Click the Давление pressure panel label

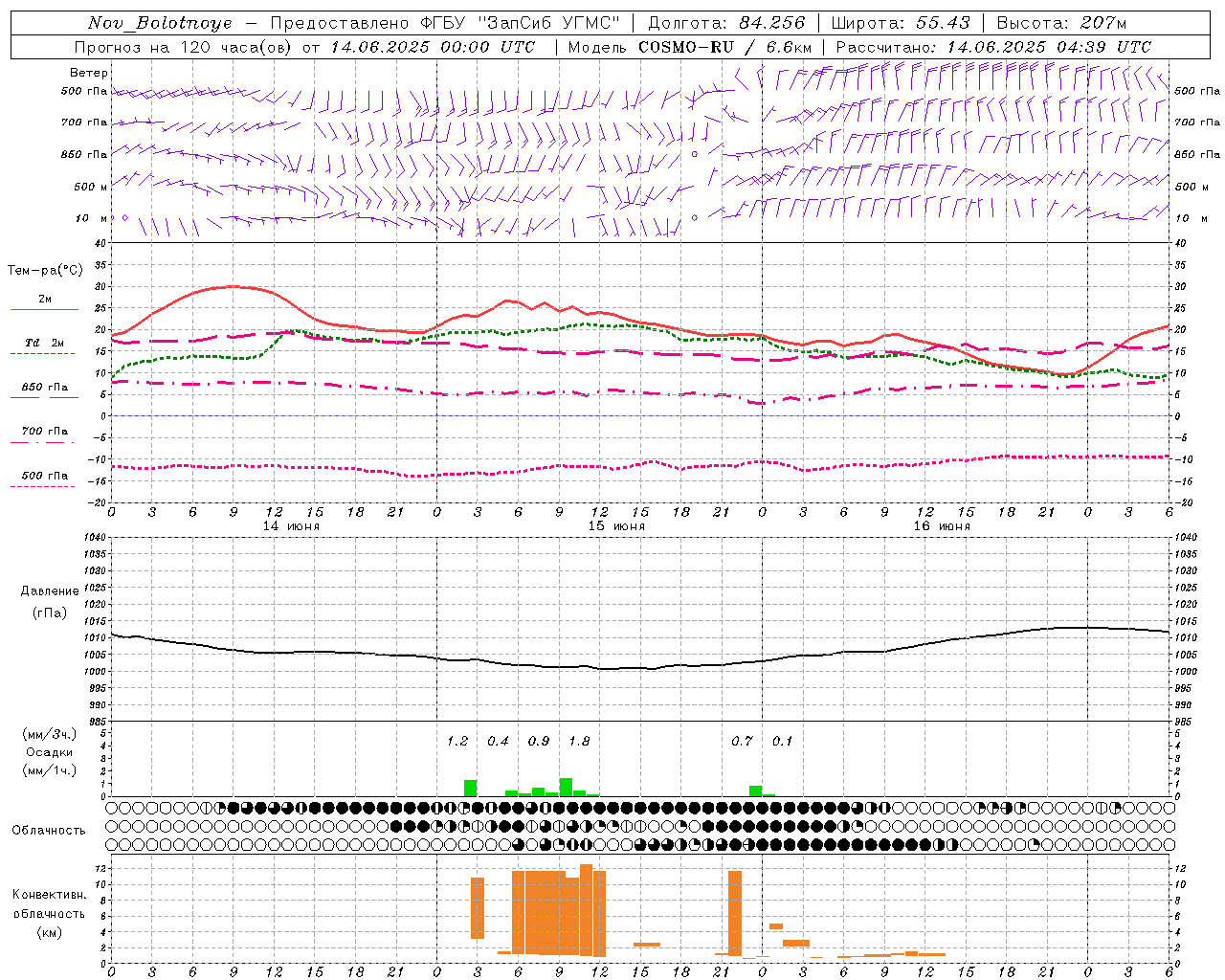click(50, 591)
